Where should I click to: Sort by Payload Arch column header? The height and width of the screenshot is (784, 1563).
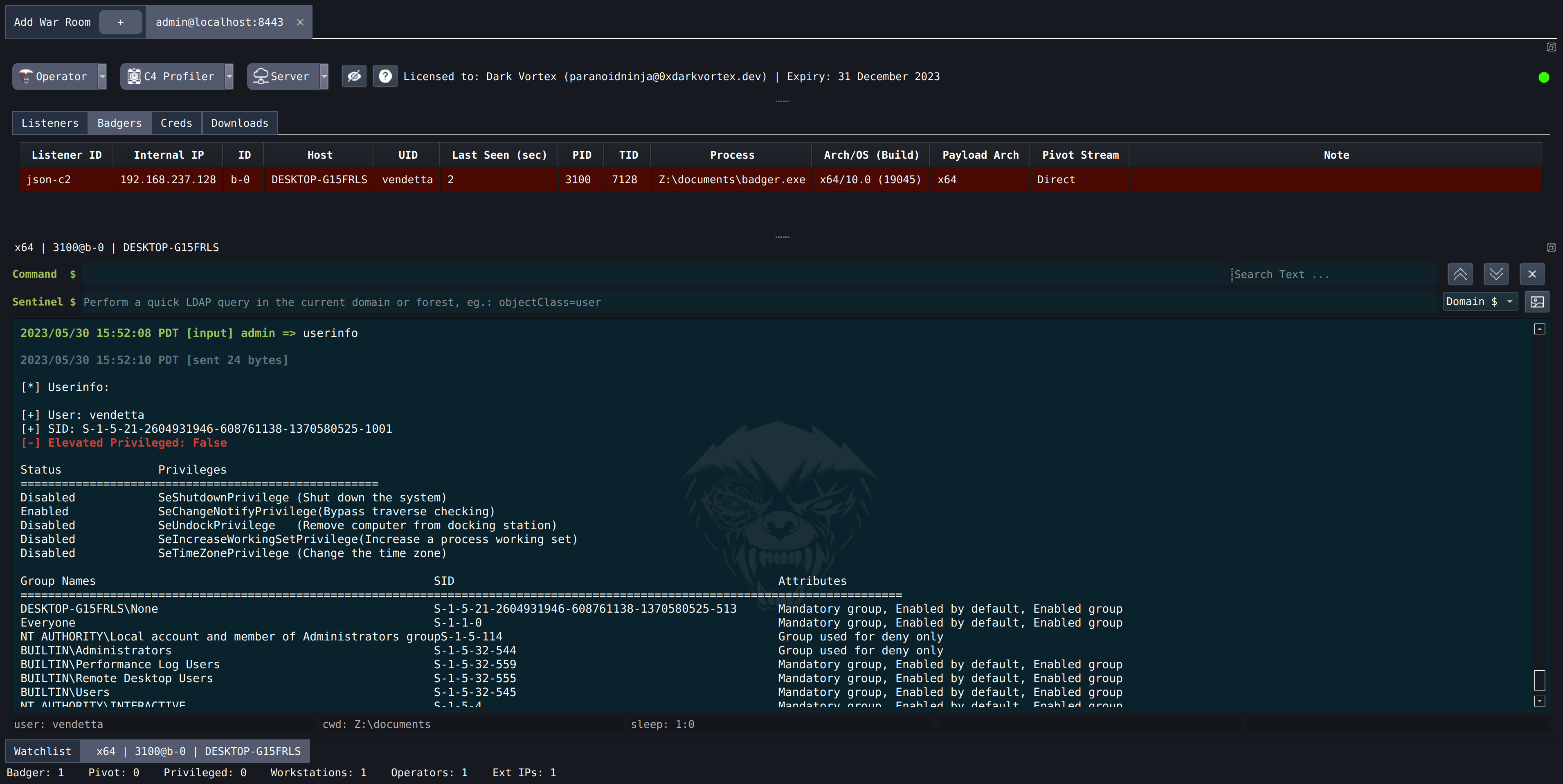coord(980,155)
